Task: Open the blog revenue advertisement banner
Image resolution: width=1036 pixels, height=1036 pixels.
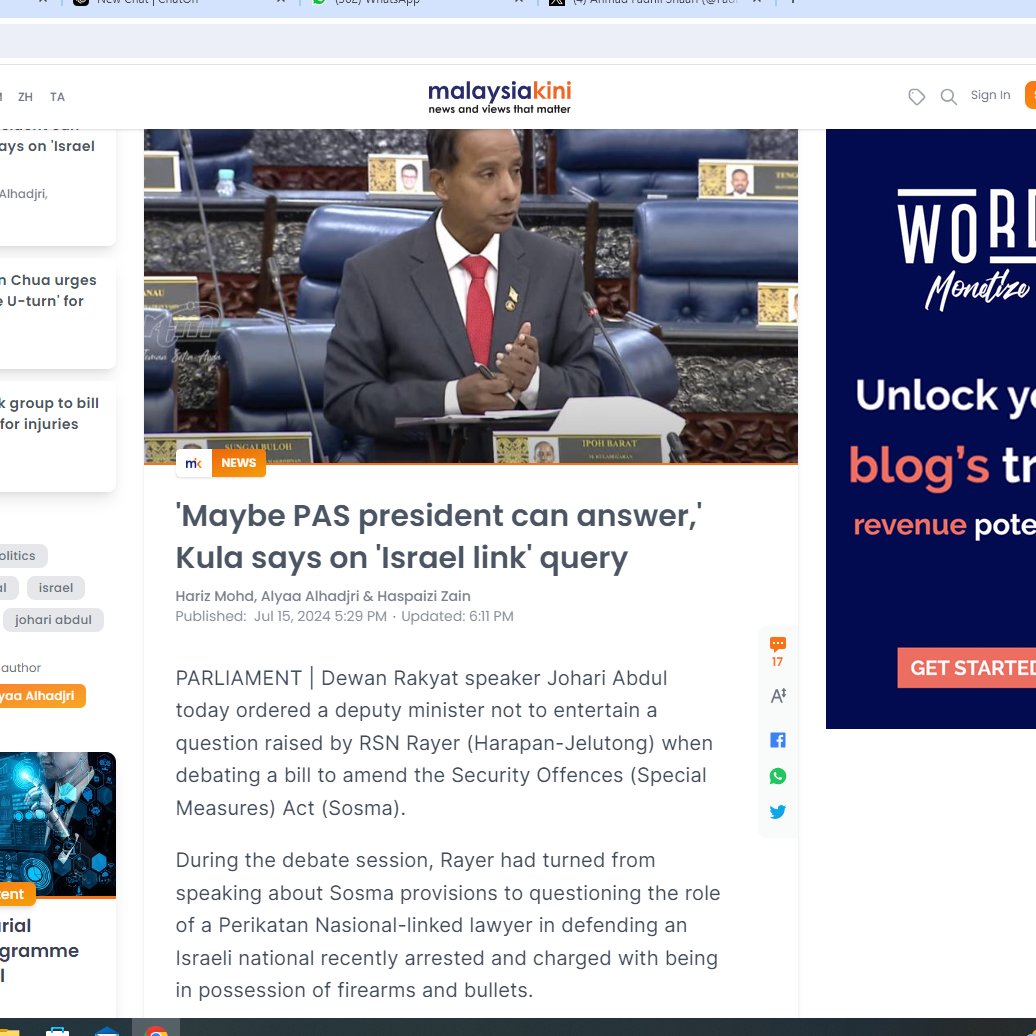Action: pos(931,429)
